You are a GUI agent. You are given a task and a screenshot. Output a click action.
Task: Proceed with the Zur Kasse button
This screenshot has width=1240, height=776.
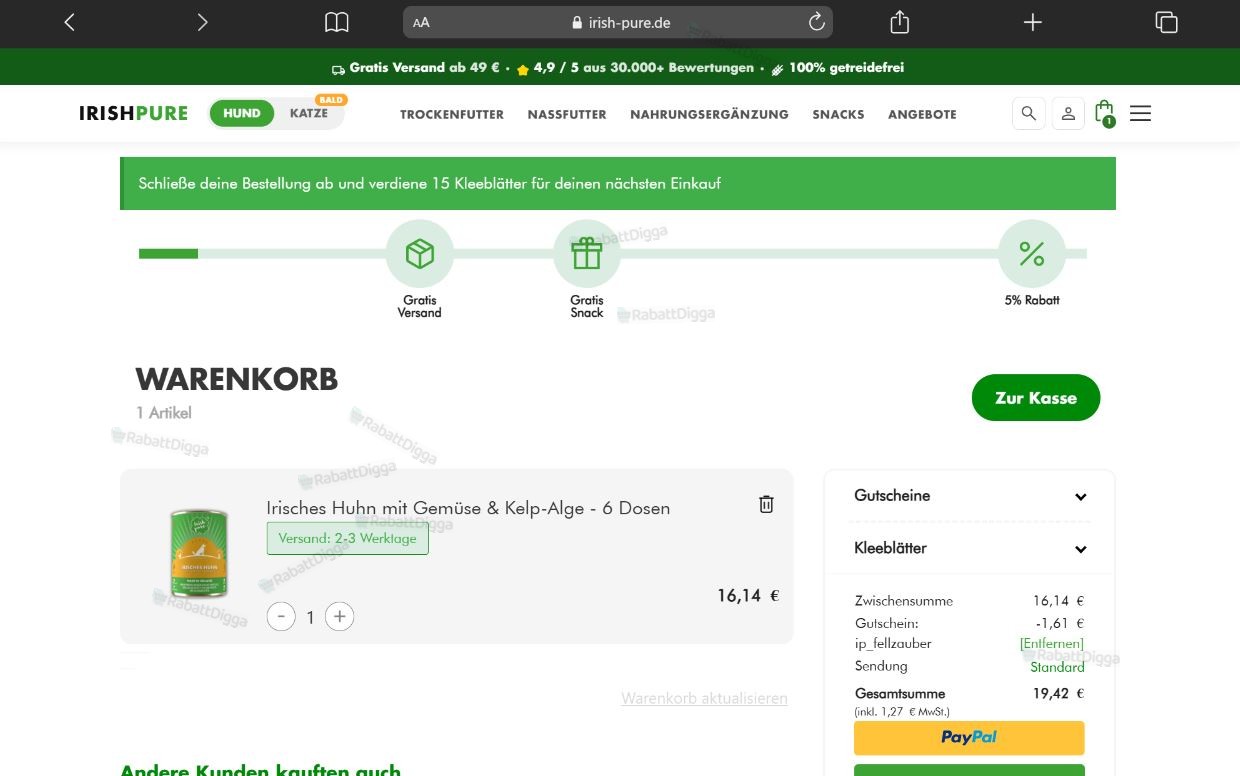coord(1036,398)
